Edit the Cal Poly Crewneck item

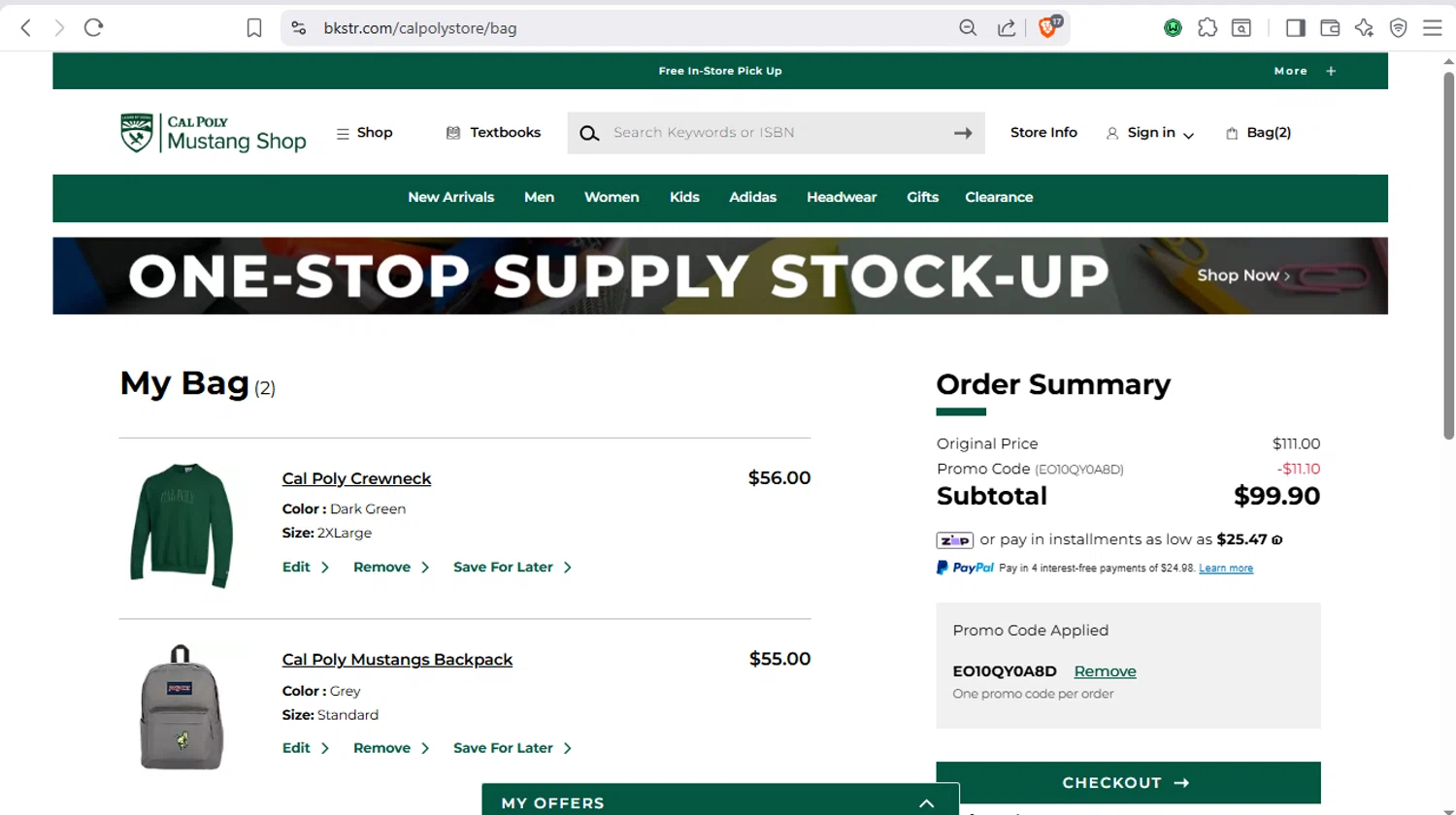coord(305,567)
